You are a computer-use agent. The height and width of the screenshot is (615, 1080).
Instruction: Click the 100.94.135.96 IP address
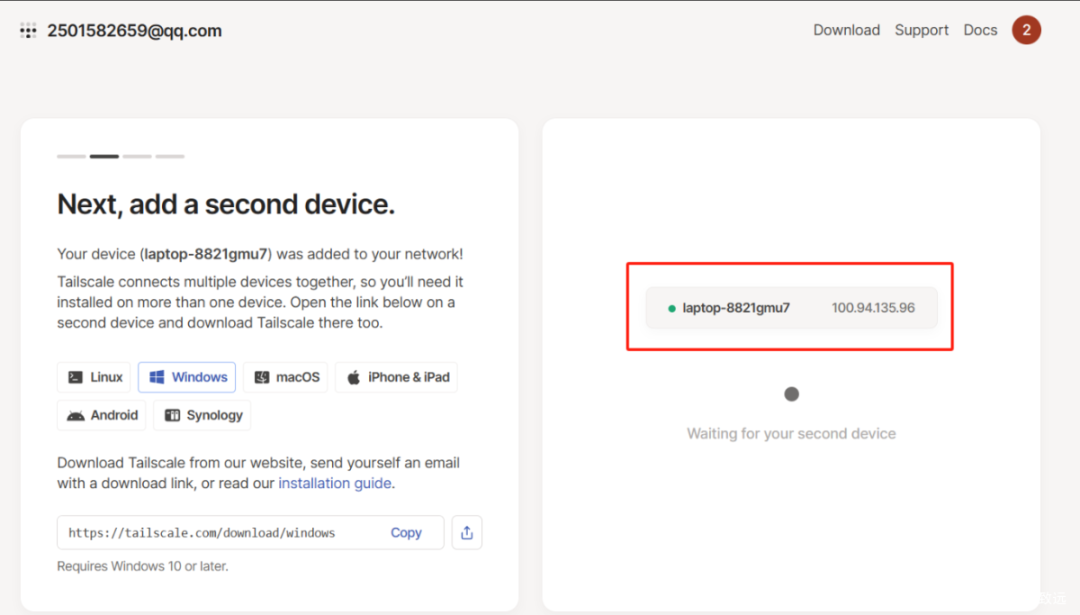coord(873,308)
